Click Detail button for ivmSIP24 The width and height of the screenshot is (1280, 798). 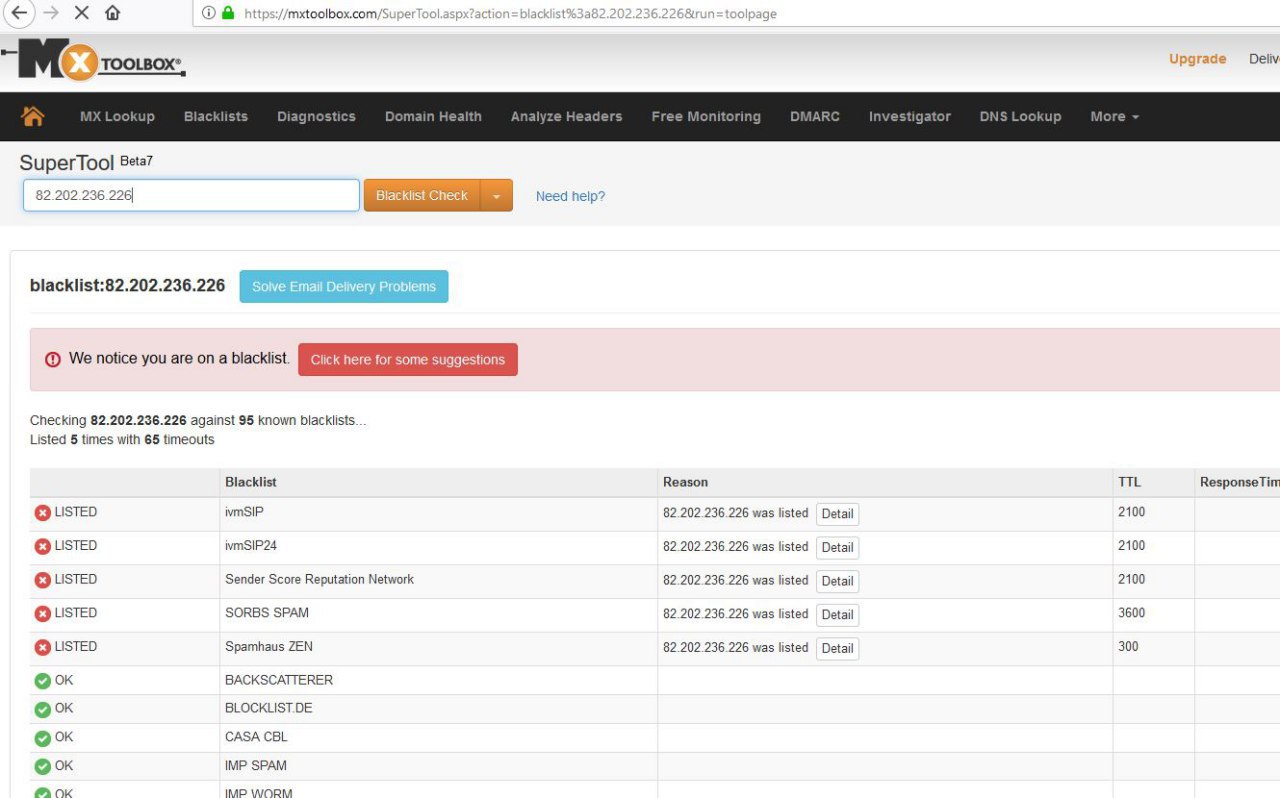click(837, 547)
